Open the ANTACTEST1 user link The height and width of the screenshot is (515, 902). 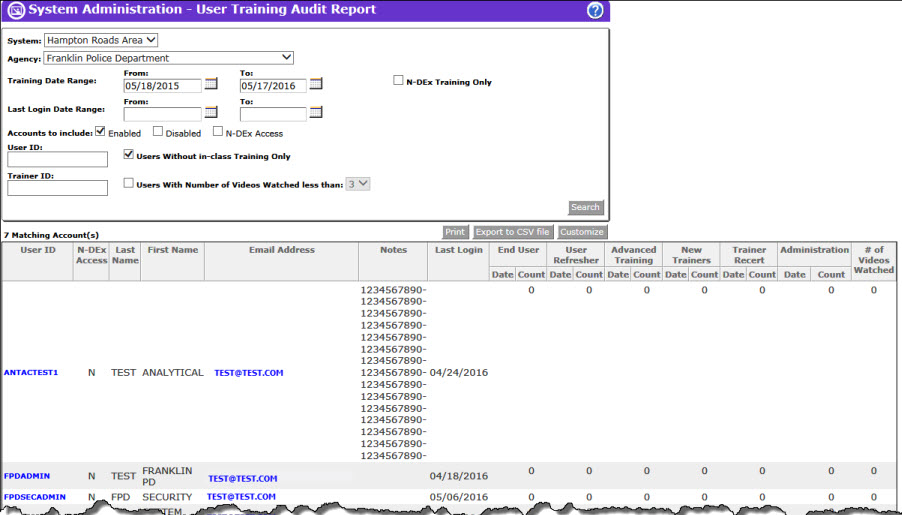coord(31,372)
